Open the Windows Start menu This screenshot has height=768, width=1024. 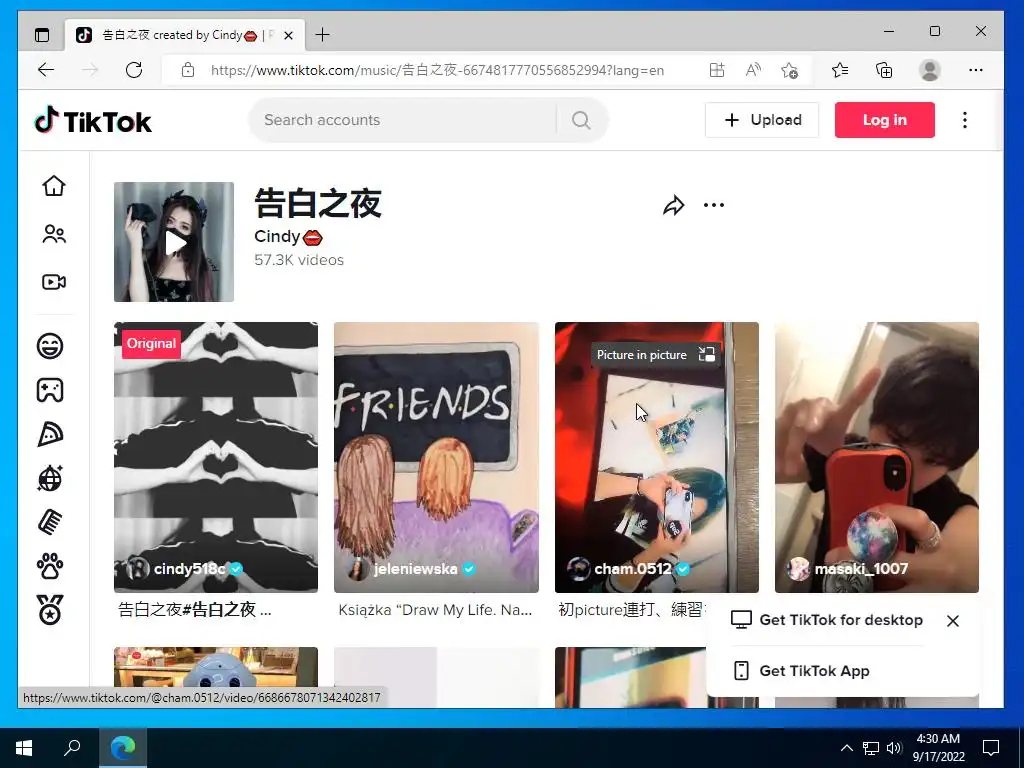point(24,747)
